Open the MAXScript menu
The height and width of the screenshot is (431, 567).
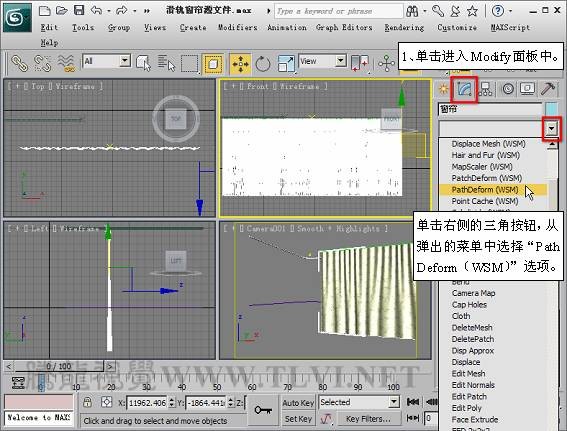[x=510, y=27]
